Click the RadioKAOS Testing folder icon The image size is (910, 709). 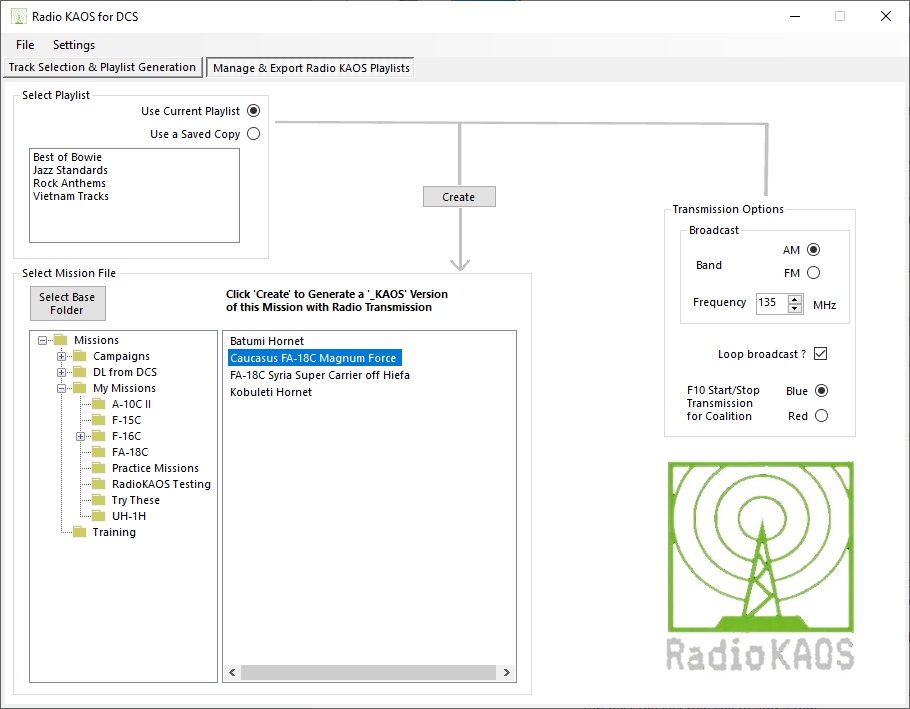pos(98,484)
